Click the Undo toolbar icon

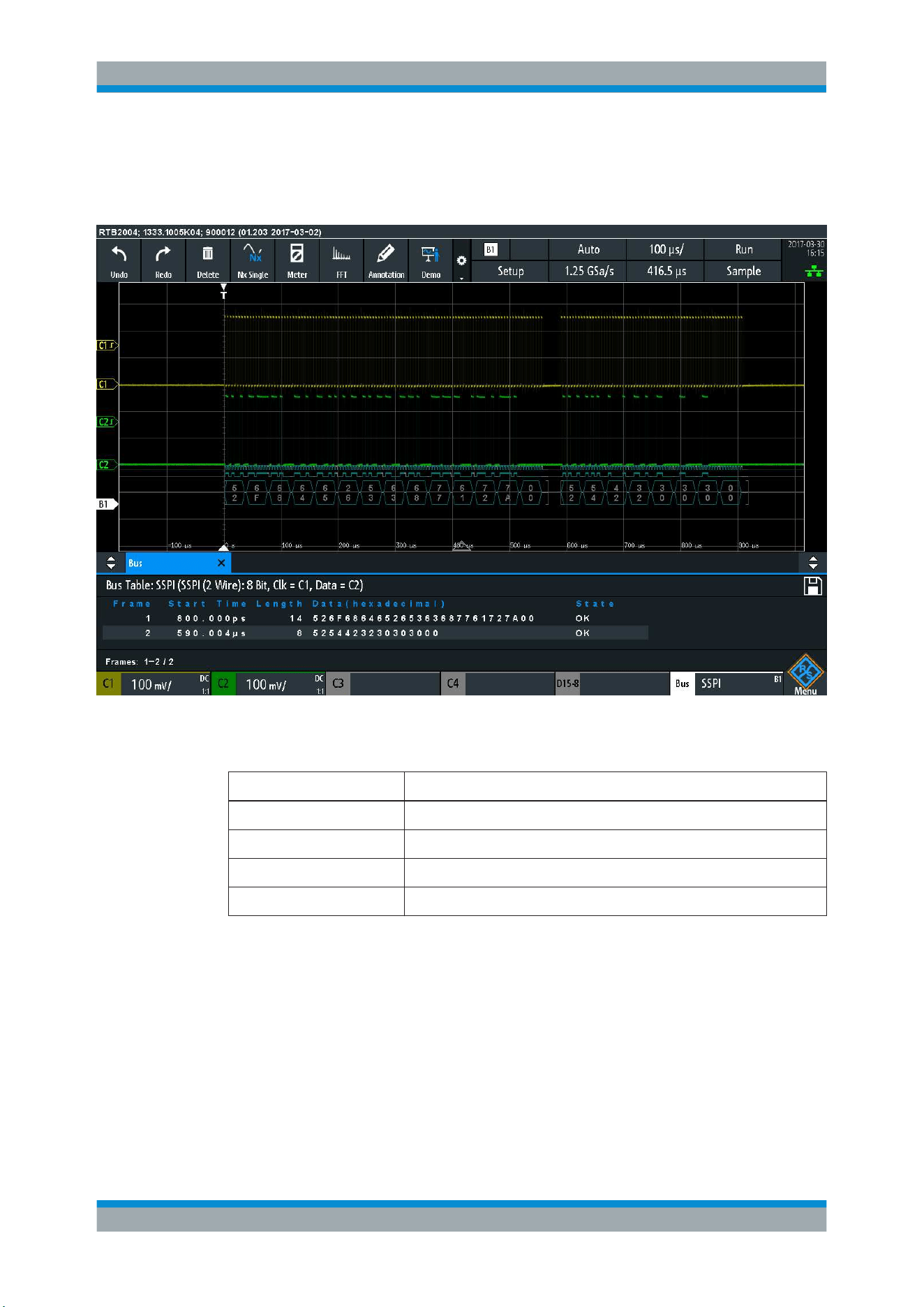coord(119,261)
